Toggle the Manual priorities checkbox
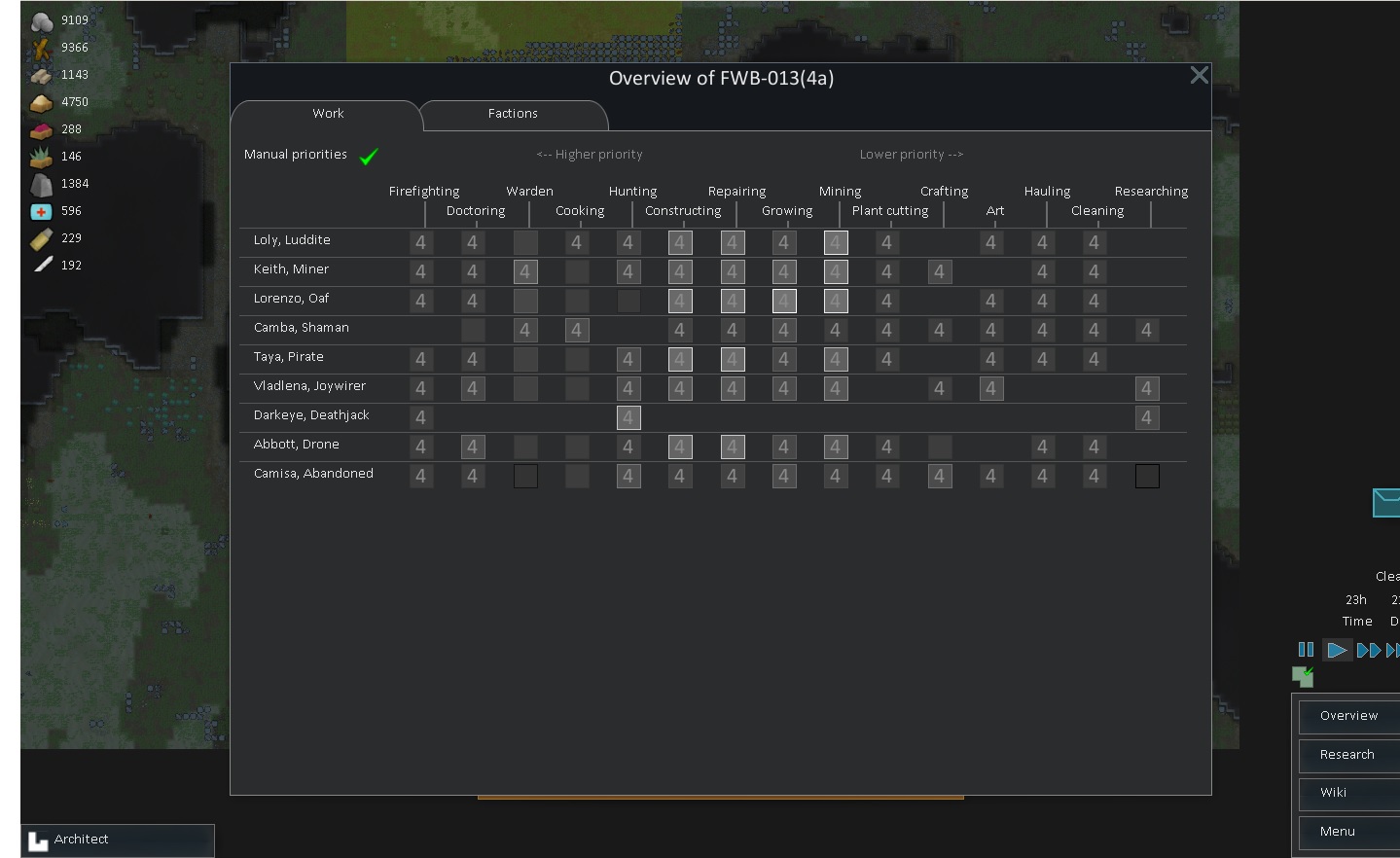This screenshot has height=858, width=1400. point(368,154)
